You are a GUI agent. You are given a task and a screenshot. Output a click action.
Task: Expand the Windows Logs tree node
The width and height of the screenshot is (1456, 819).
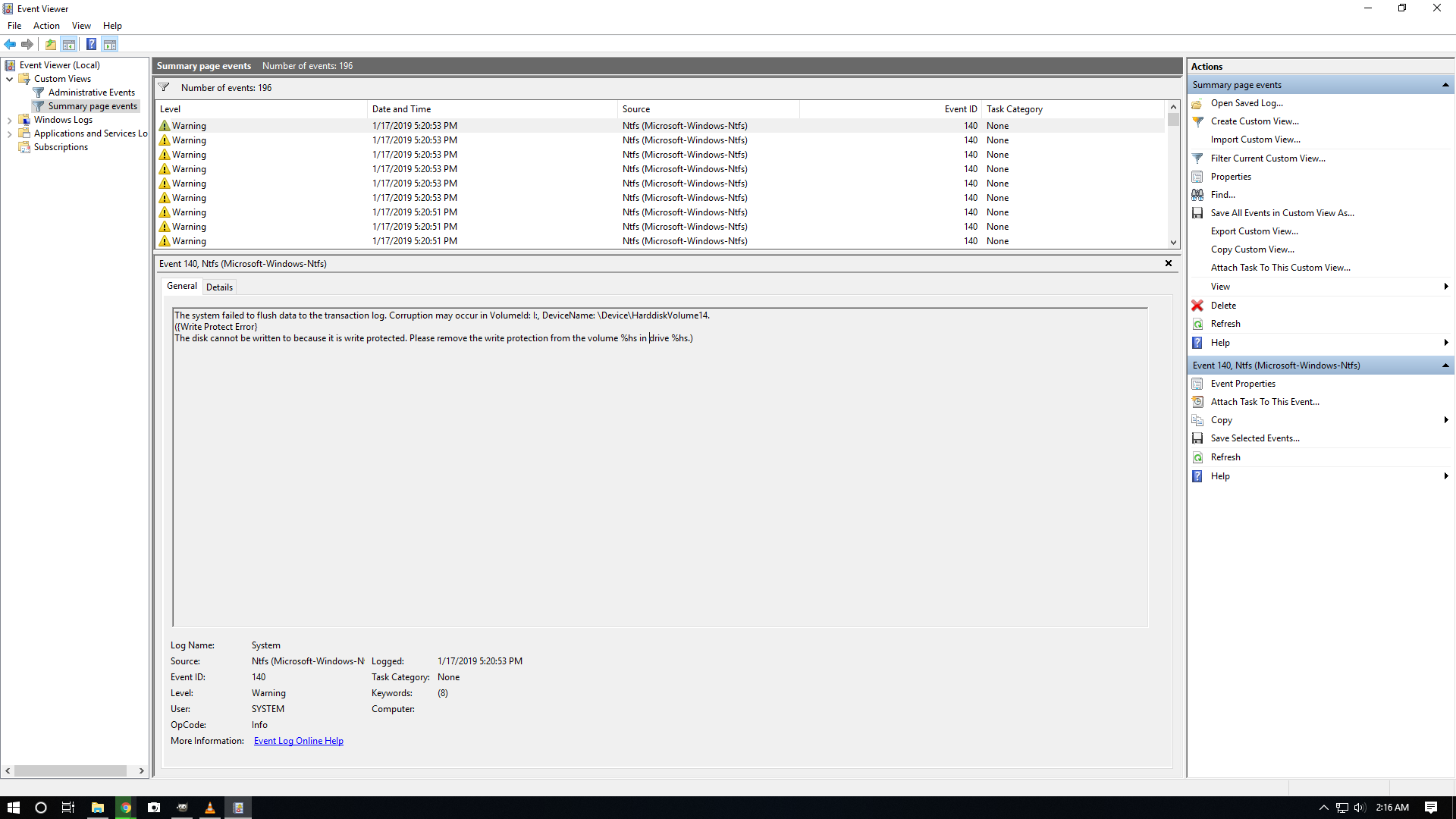[x=9, y=120]
